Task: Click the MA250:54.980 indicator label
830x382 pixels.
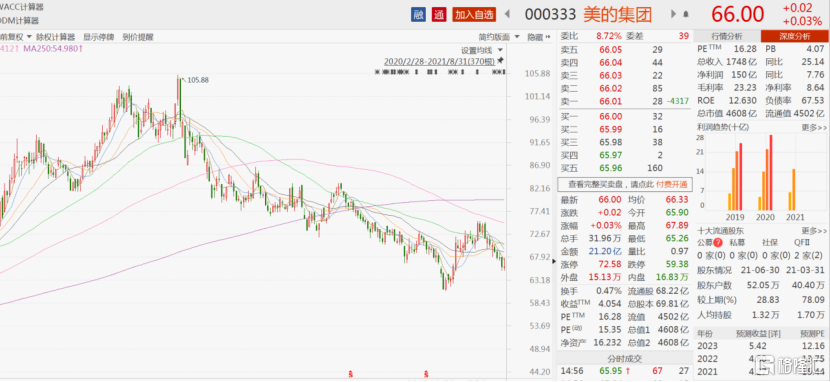Action: tap(52, 49)
